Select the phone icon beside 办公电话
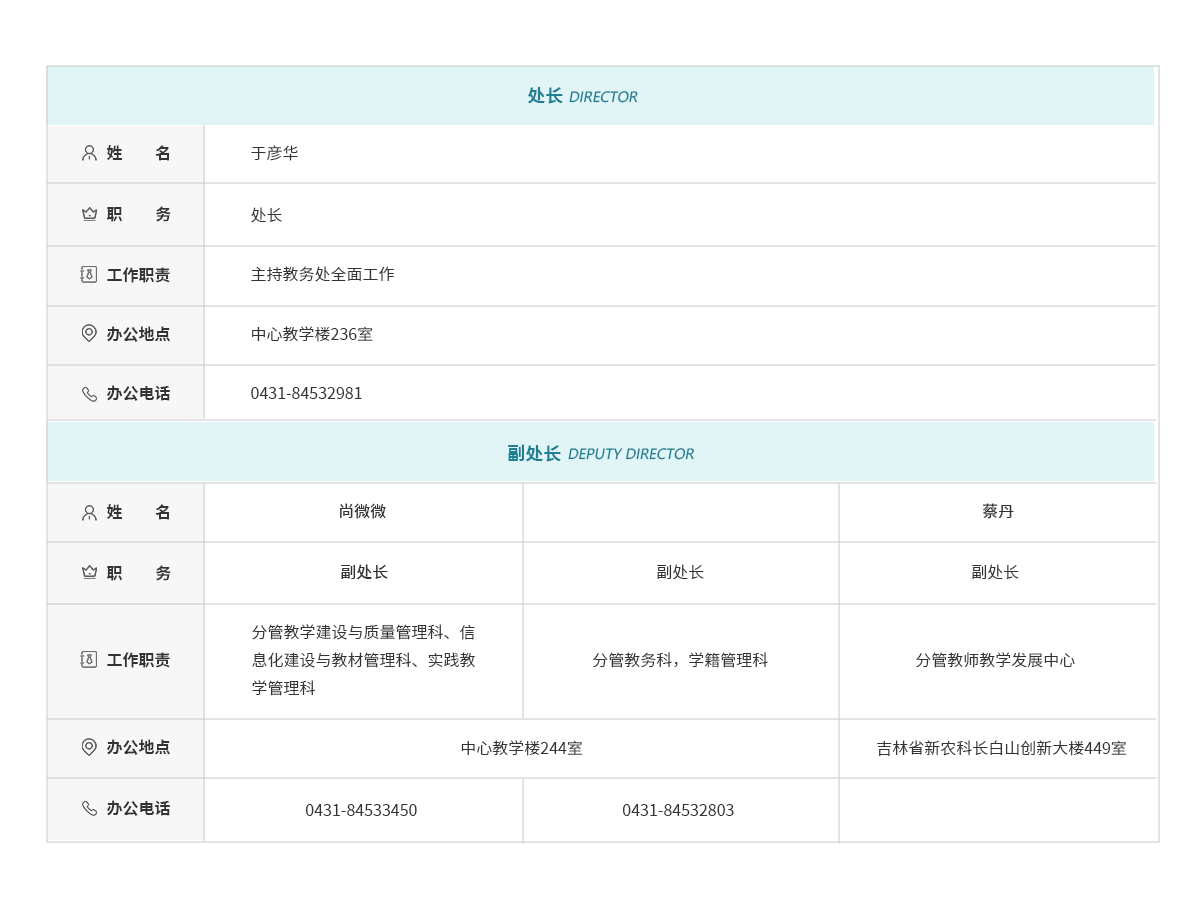 89,394
